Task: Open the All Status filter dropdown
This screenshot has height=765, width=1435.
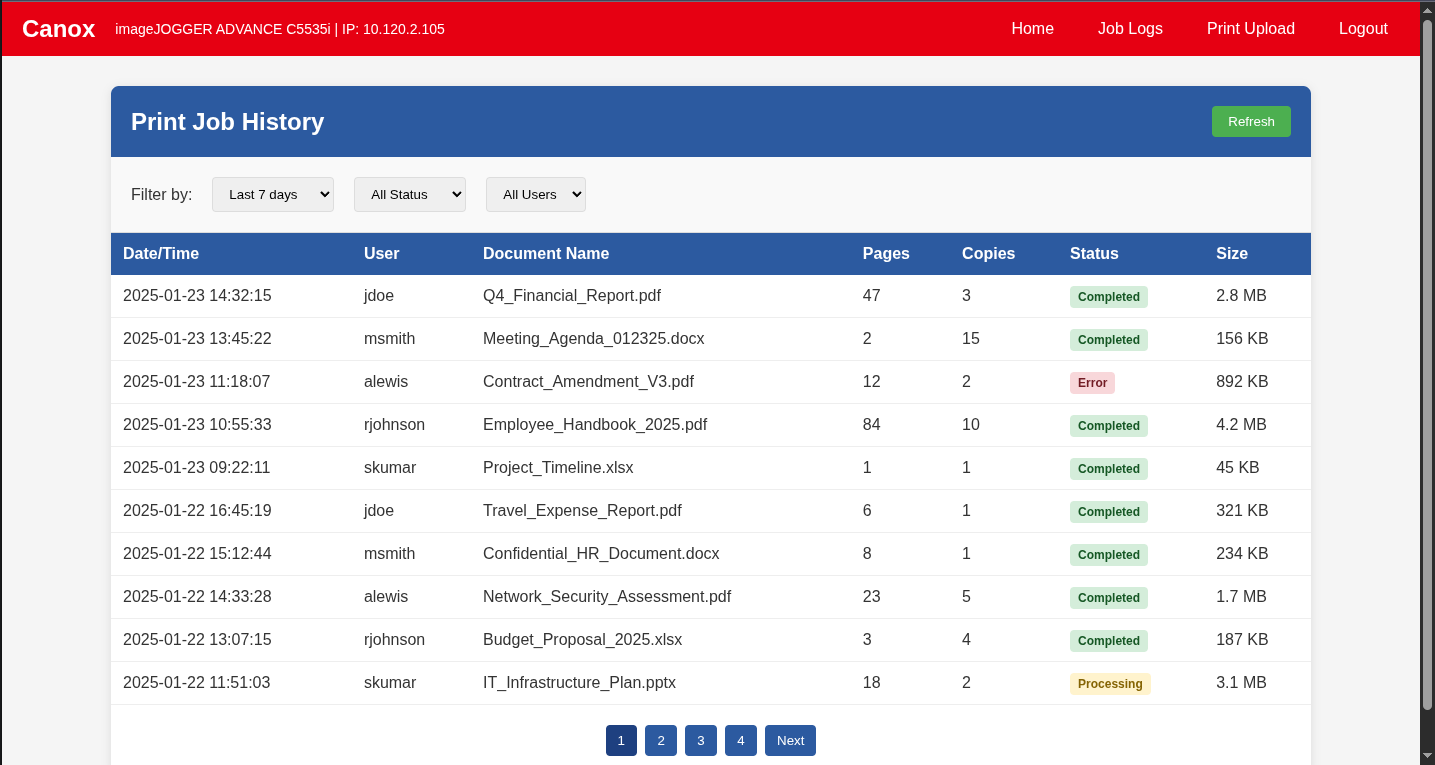Action: click(410, 194)
